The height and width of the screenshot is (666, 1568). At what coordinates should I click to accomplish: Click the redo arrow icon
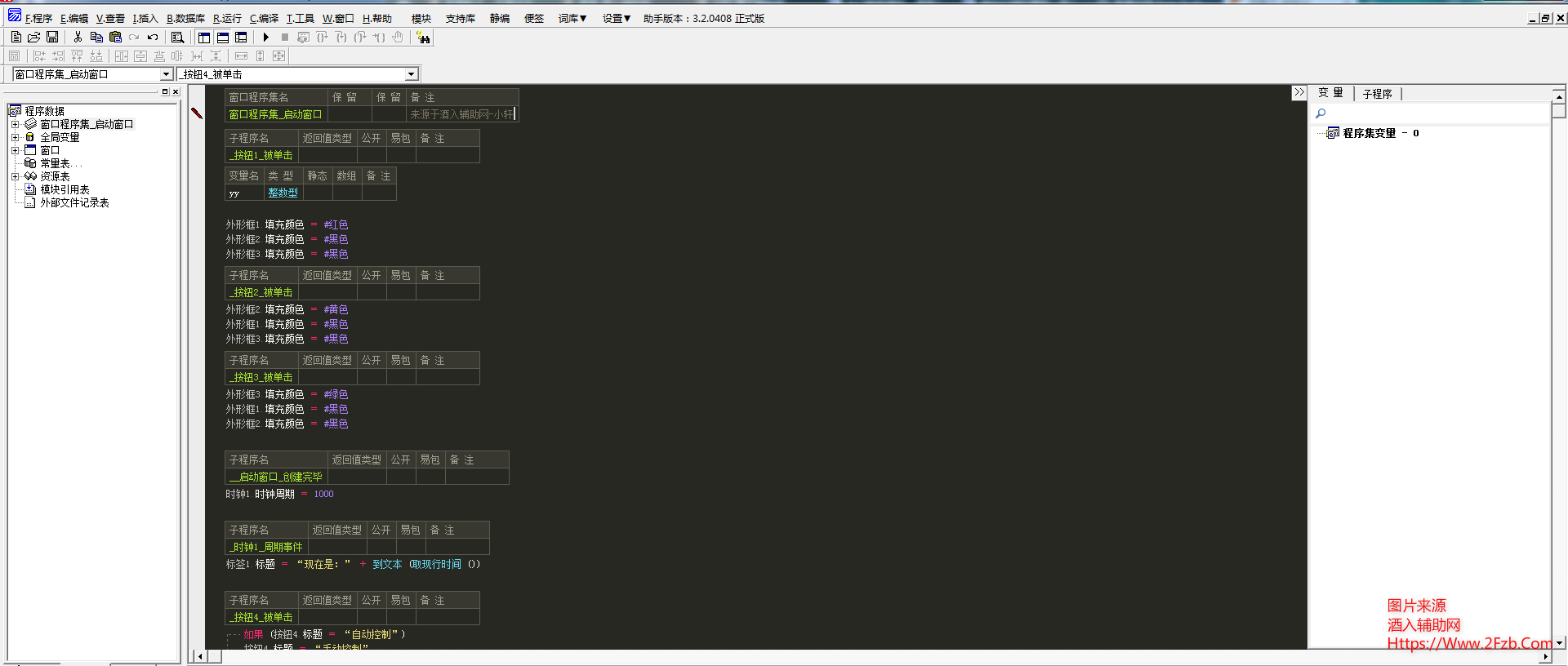click(x=134, y=37)
